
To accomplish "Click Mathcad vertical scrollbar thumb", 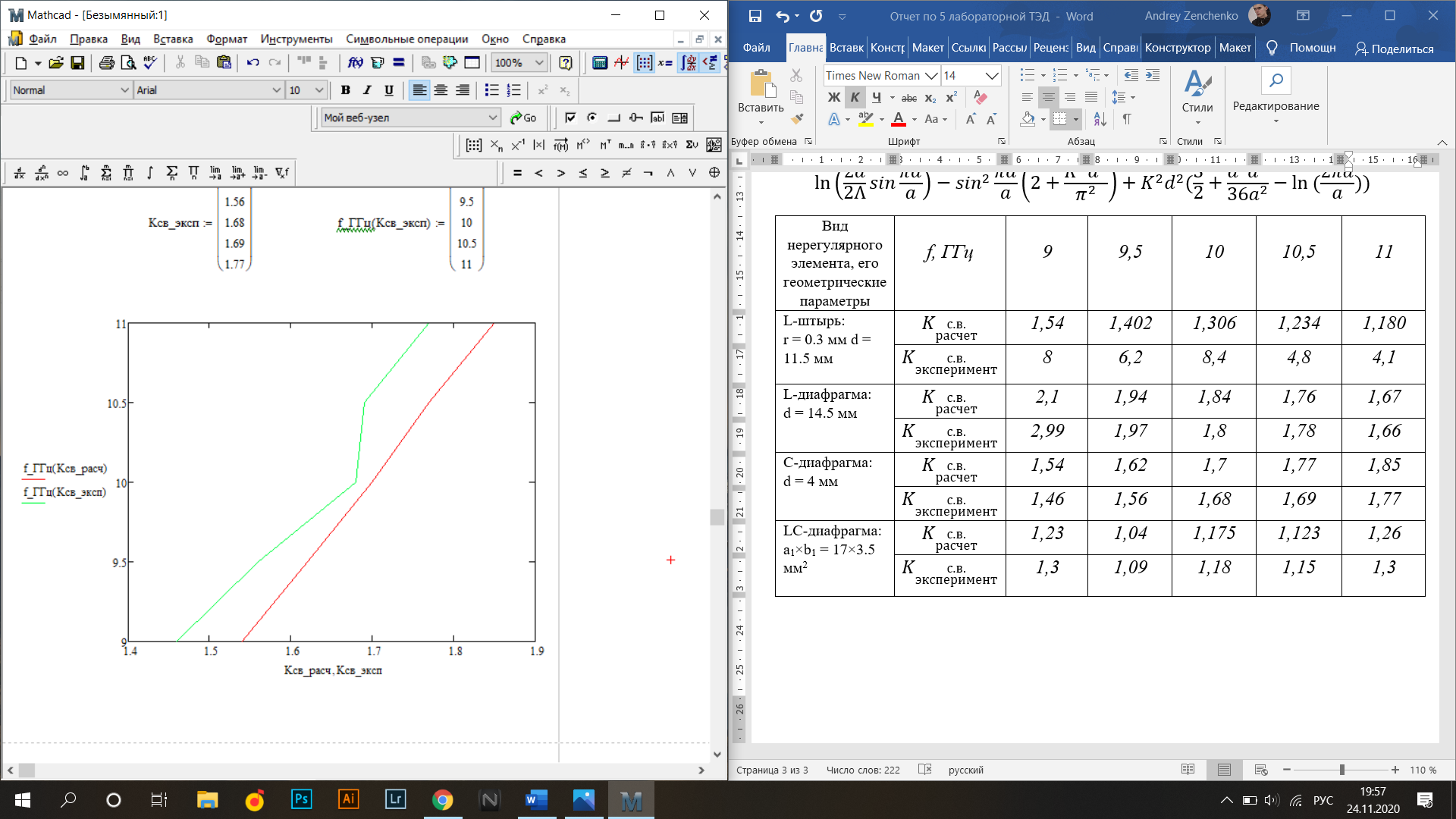I will click(717, 517).
